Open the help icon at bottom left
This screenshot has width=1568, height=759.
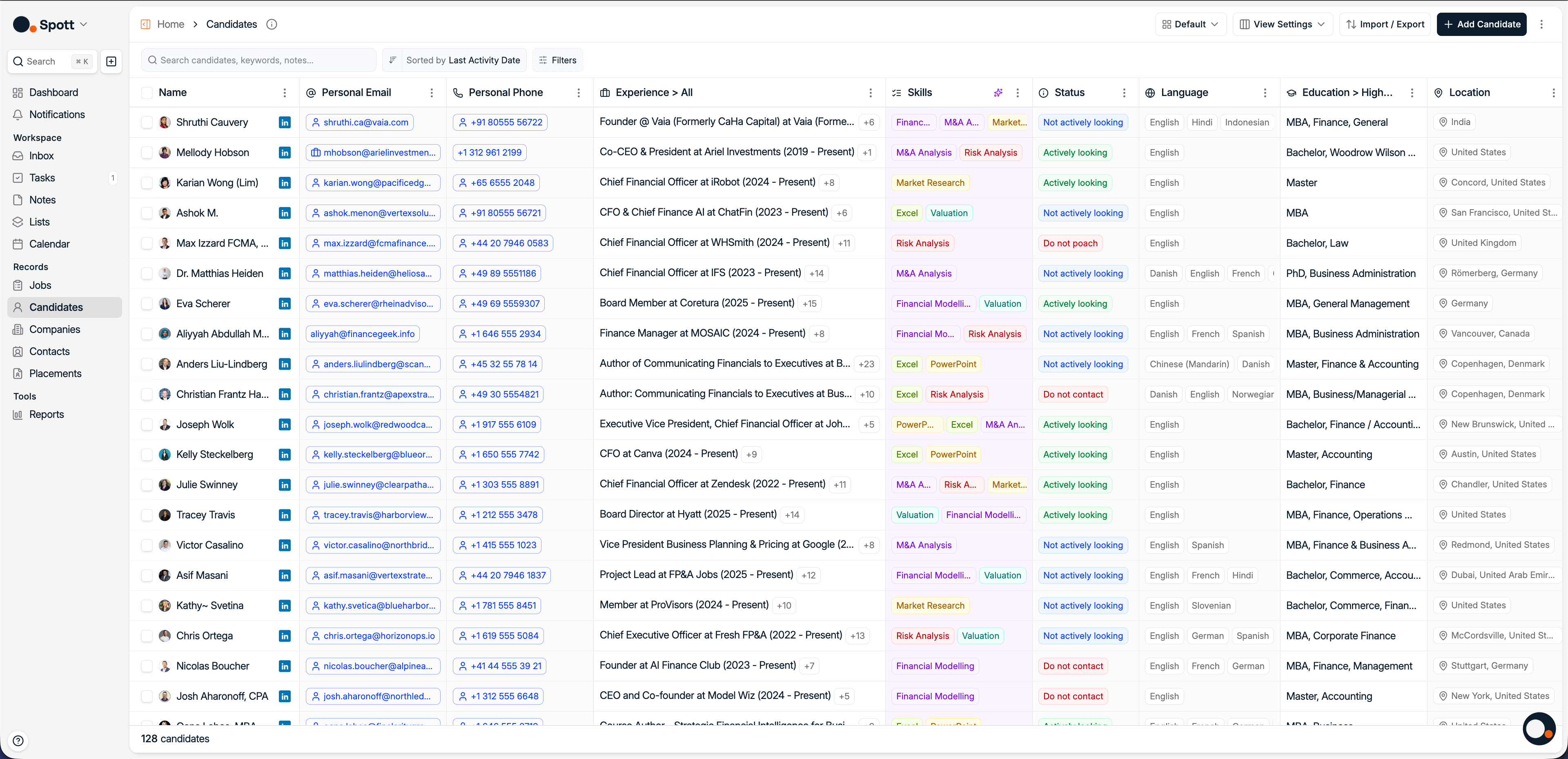pyautogui.click(x=18, y=741)
